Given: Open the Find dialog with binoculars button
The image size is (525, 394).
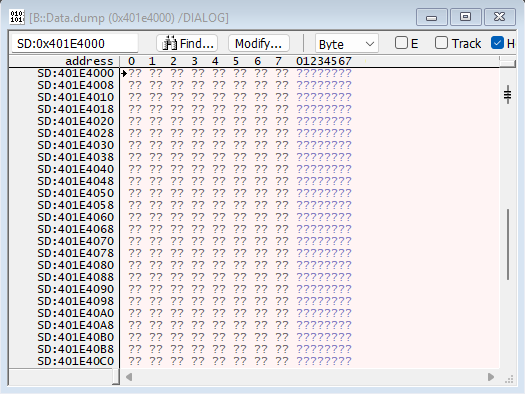Looking at the screenshot, I should [187, 44].
